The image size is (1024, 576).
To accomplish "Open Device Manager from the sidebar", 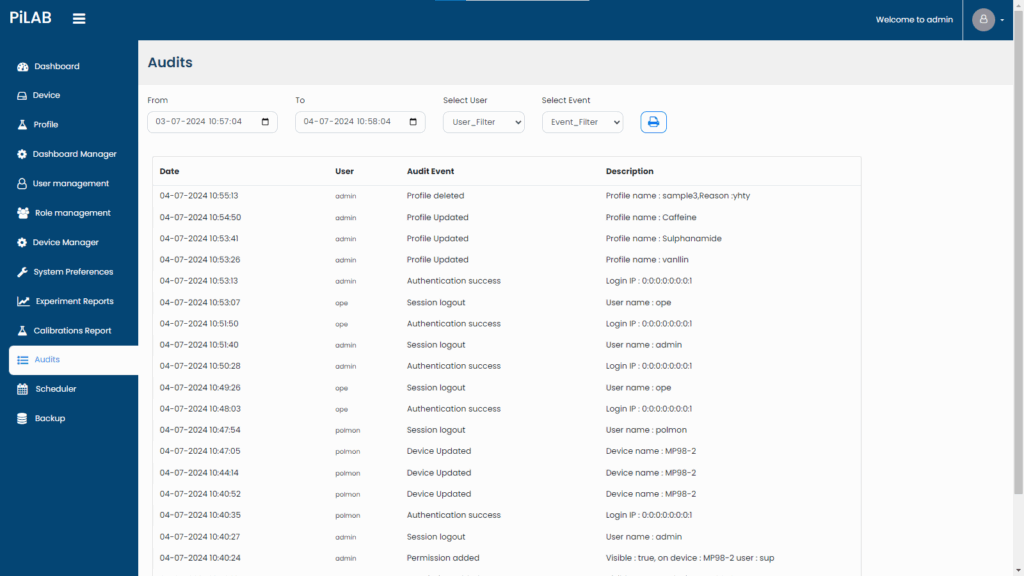I will click(66, 243).
